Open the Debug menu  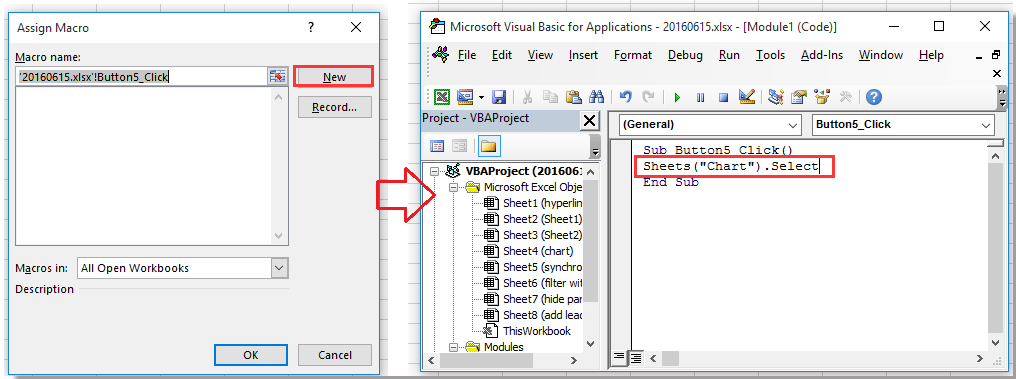point(685,55)
